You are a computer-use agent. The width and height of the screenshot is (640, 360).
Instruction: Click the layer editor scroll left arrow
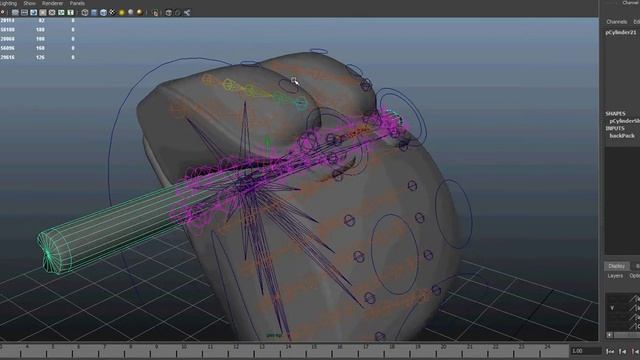(x=609, y=335)
